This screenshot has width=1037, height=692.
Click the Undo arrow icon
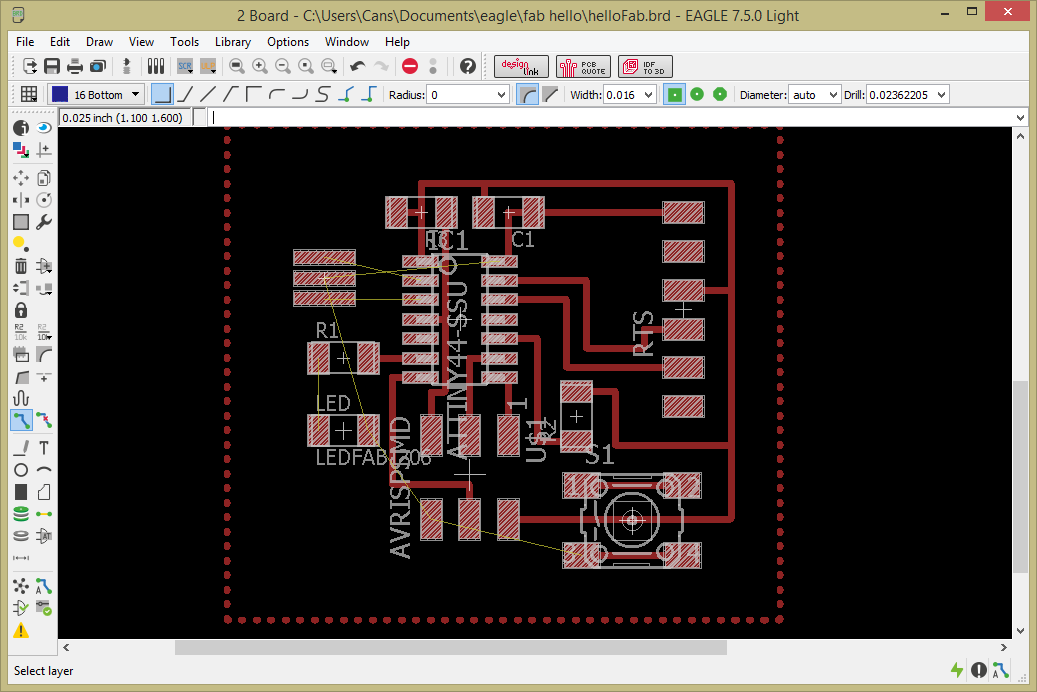point(358,66)
